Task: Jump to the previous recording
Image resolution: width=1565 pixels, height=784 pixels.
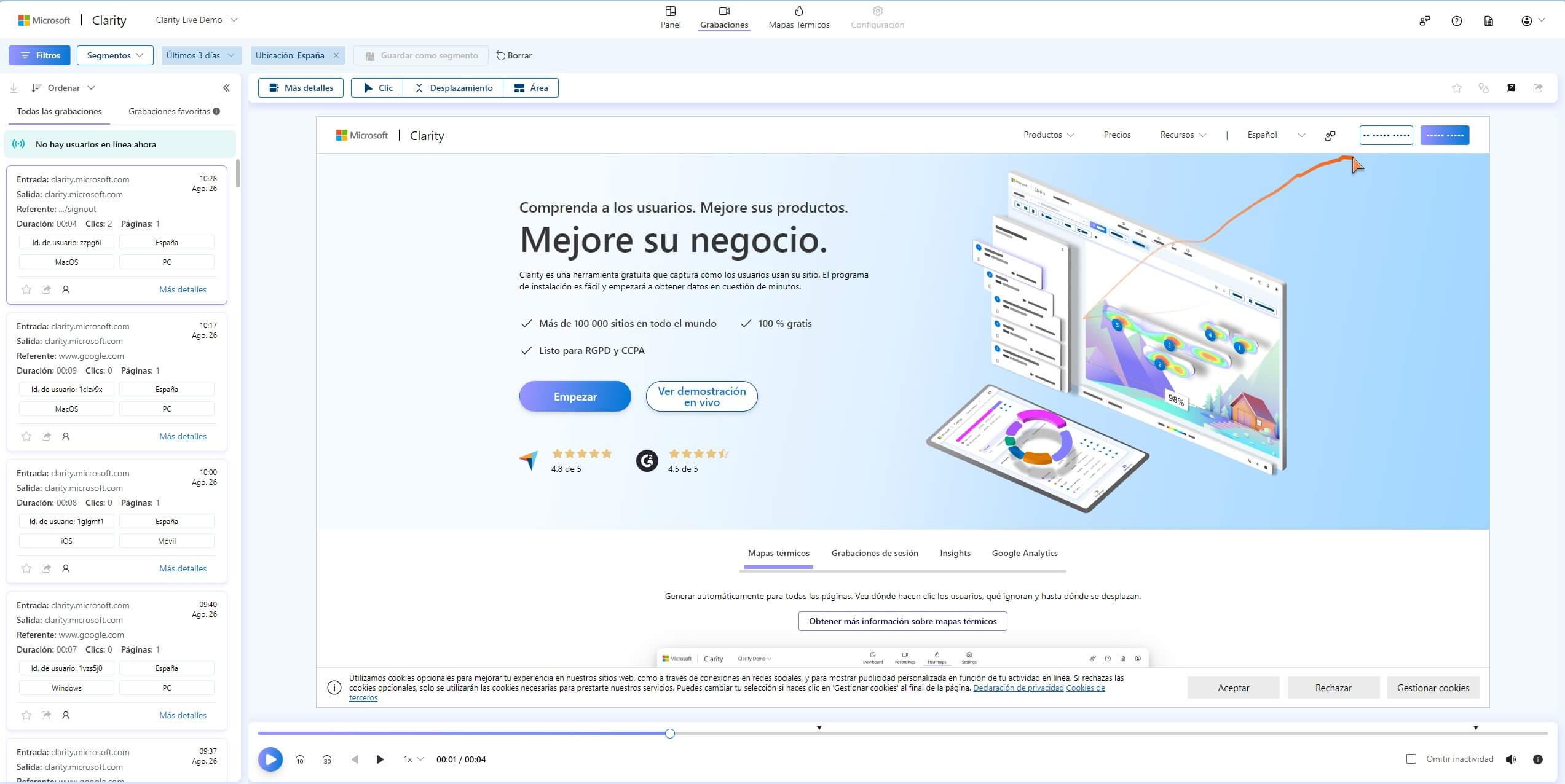Action: pyautogui.click(x=354, y=759)
